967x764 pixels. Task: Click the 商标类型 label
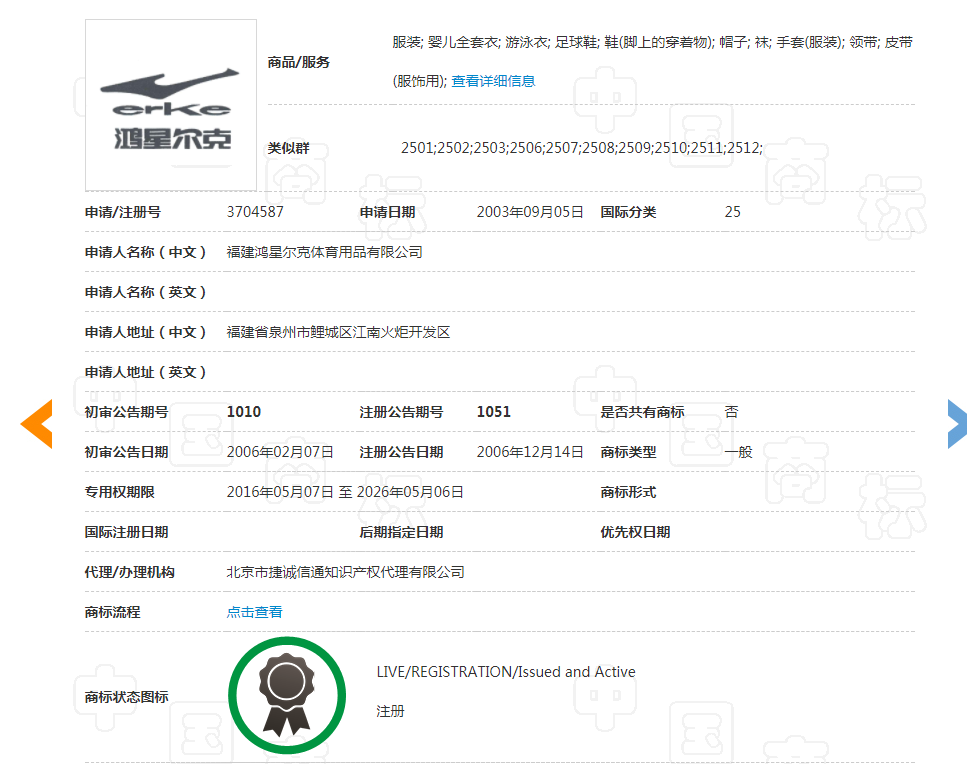pos(628,451)
